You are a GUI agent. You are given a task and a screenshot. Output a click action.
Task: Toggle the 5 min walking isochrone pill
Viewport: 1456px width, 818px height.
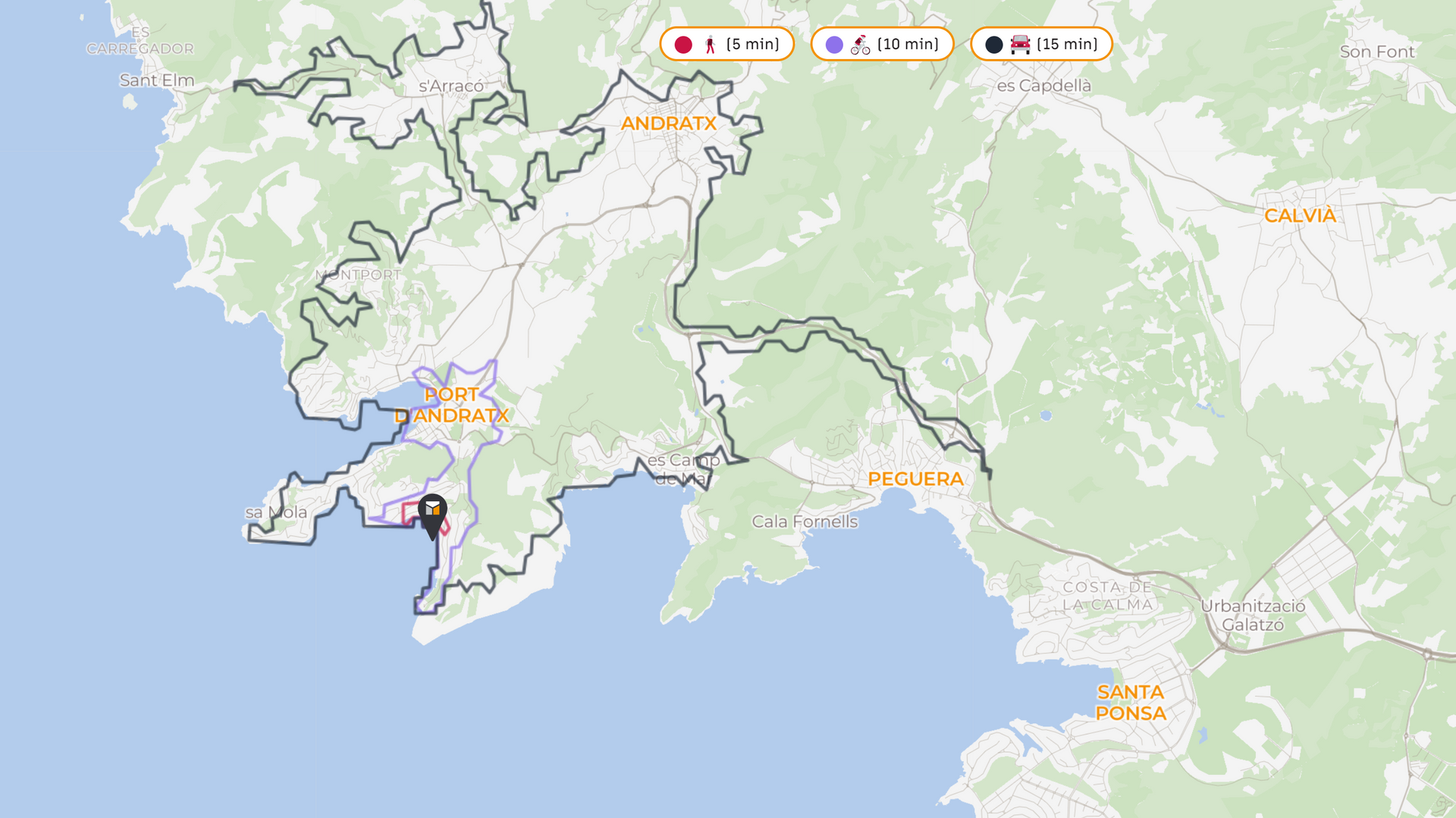click(x=726, y=44)
